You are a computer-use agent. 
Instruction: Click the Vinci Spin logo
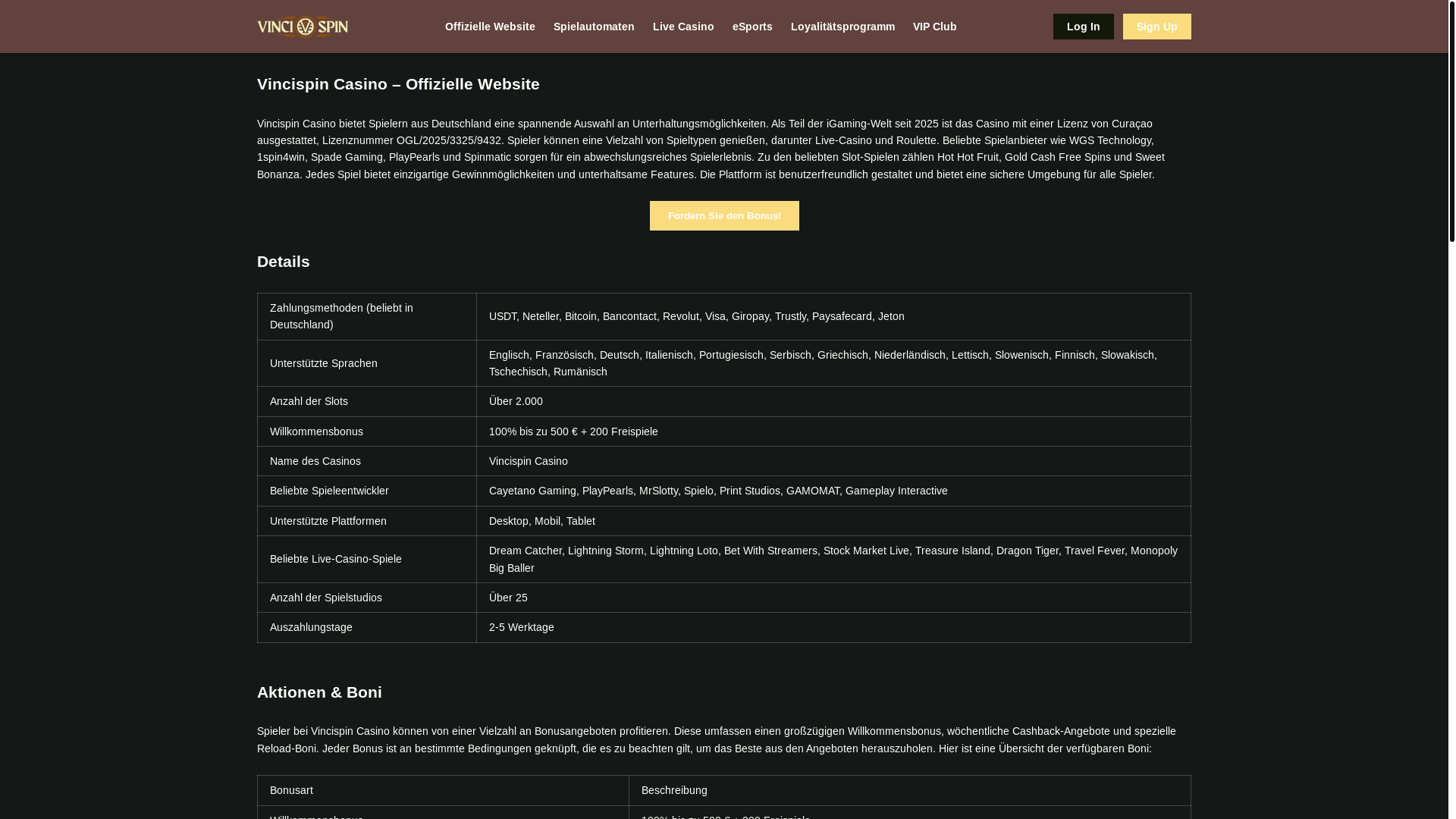(303, 27)
